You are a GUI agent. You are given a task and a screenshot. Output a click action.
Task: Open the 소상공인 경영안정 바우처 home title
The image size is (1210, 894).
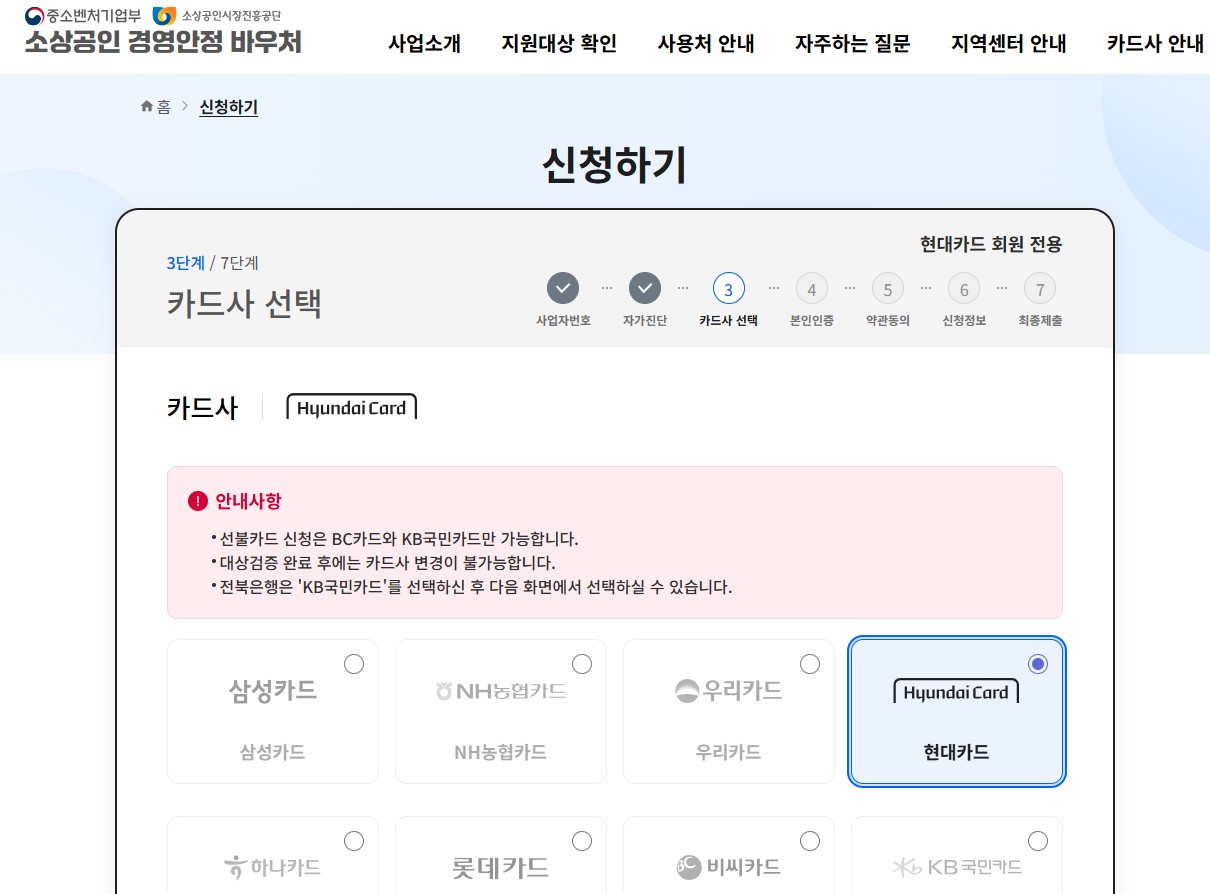point(163,42)
